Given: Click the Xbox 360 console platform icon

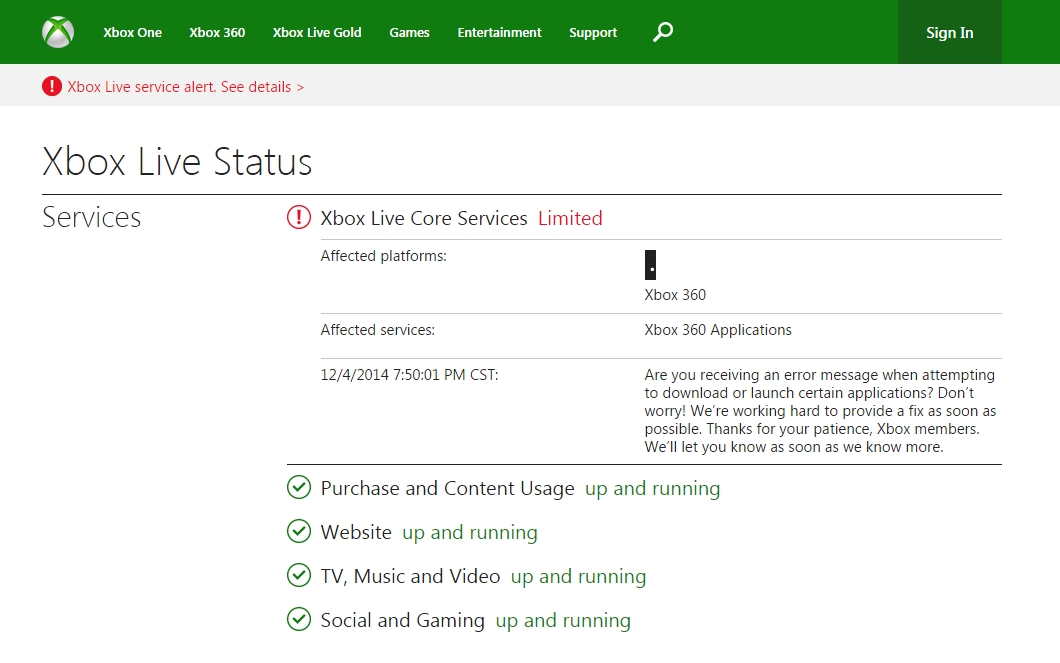Looking at the screenshot, I should 650,264.
